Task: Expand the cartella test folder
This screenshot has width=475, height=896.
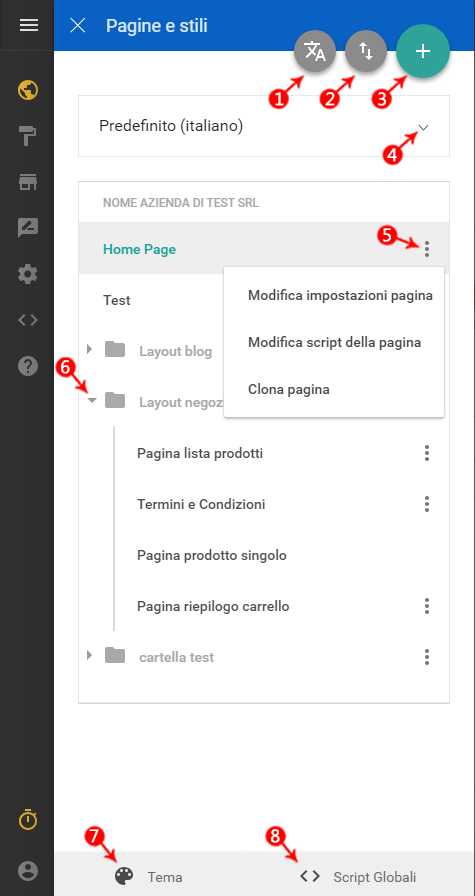Action: click(89, 655)
